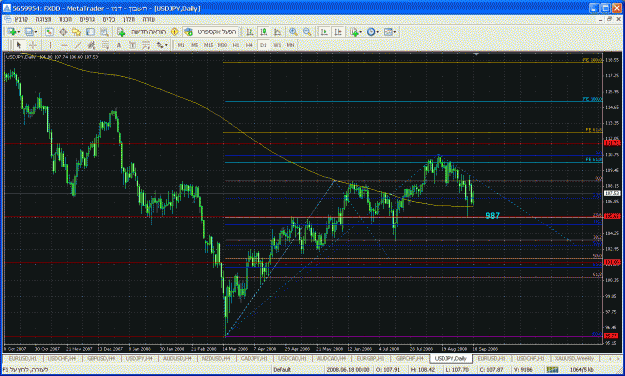625x376 pixels.
Task: Open the Templates dropdown
Action: [390, 32]
